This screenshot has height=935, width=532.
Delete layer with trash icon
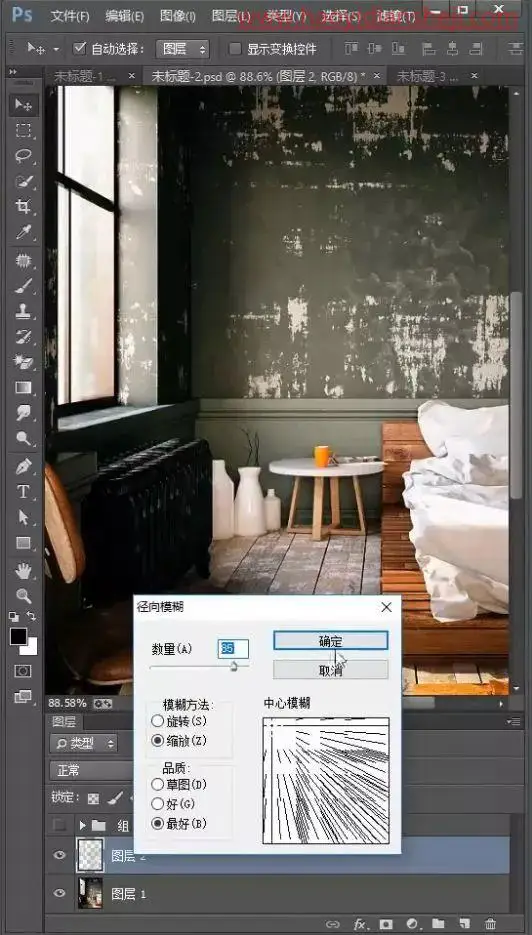pos(490,924)
